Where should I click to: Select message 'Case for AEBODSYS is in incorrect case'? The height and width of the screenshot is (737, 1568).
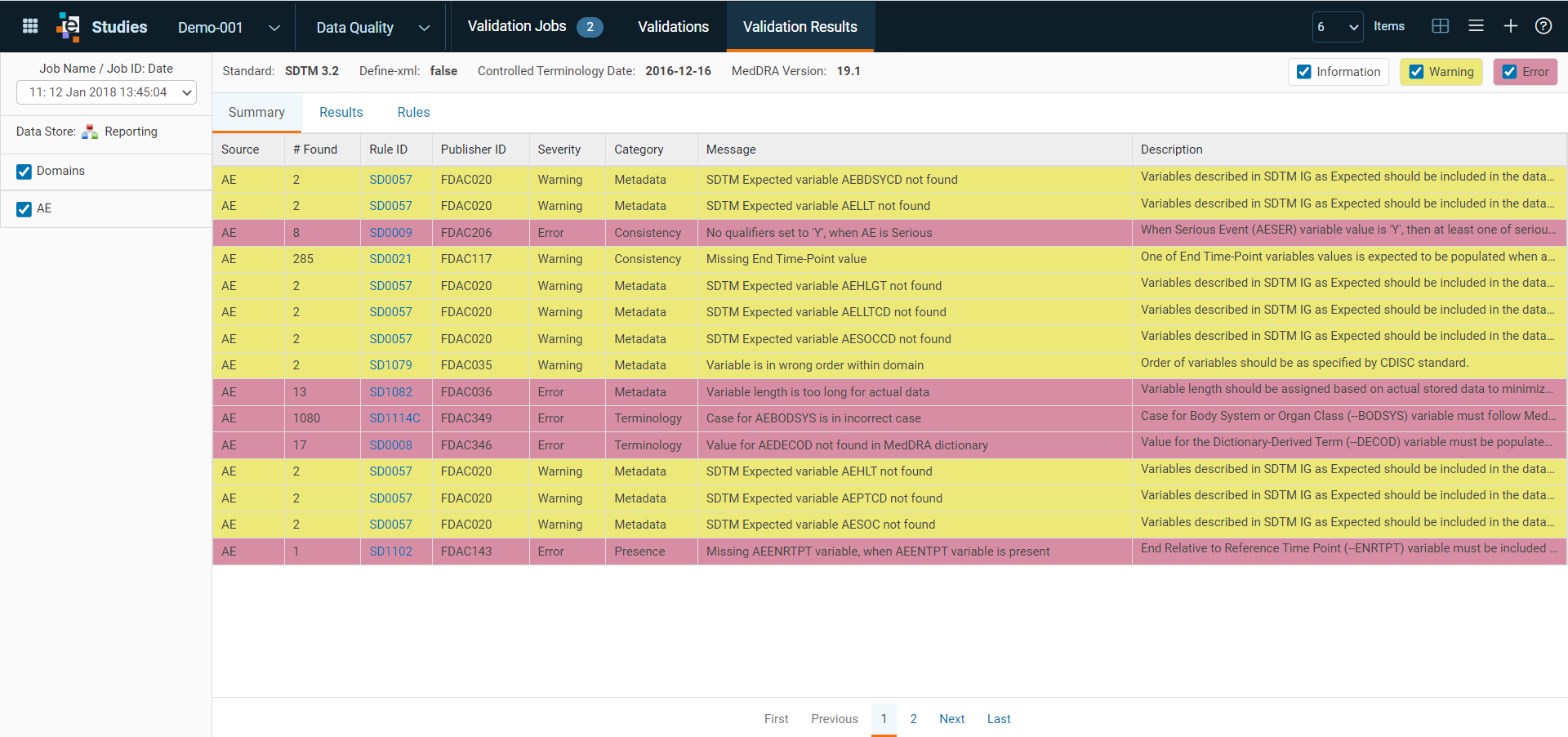813,418
